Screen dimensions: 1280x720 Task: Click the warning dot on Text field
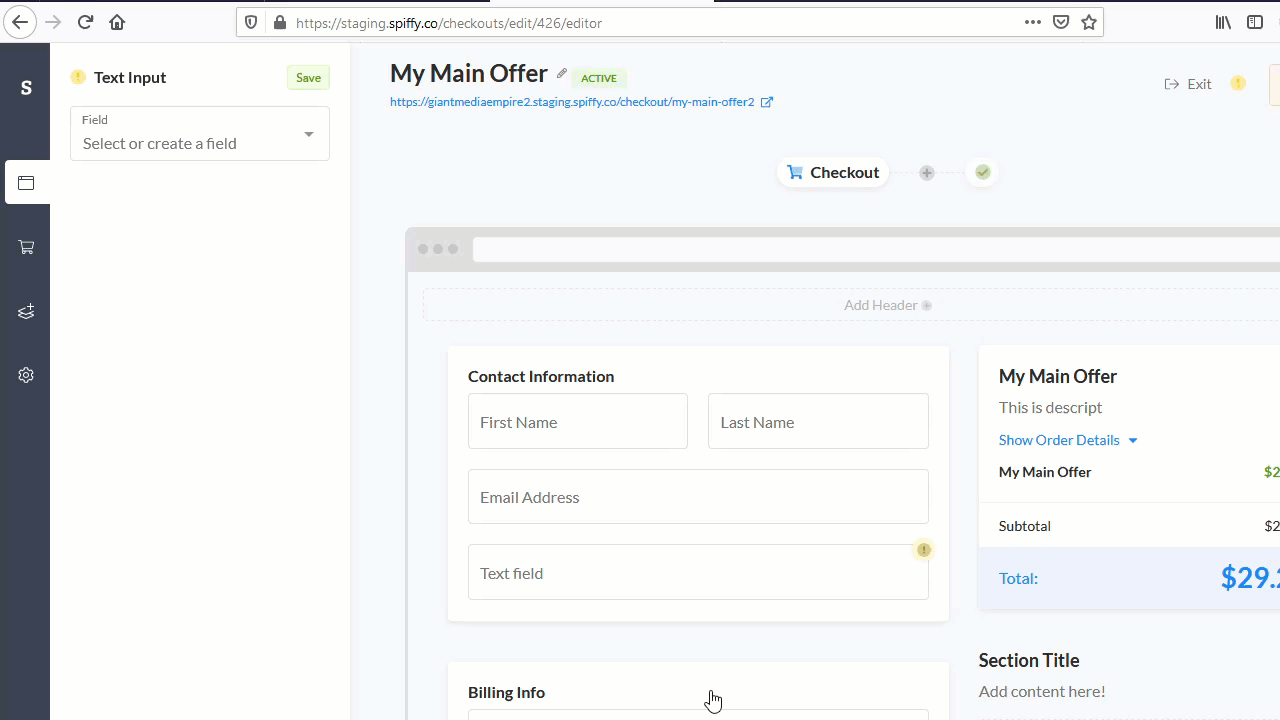pos(924,549)
